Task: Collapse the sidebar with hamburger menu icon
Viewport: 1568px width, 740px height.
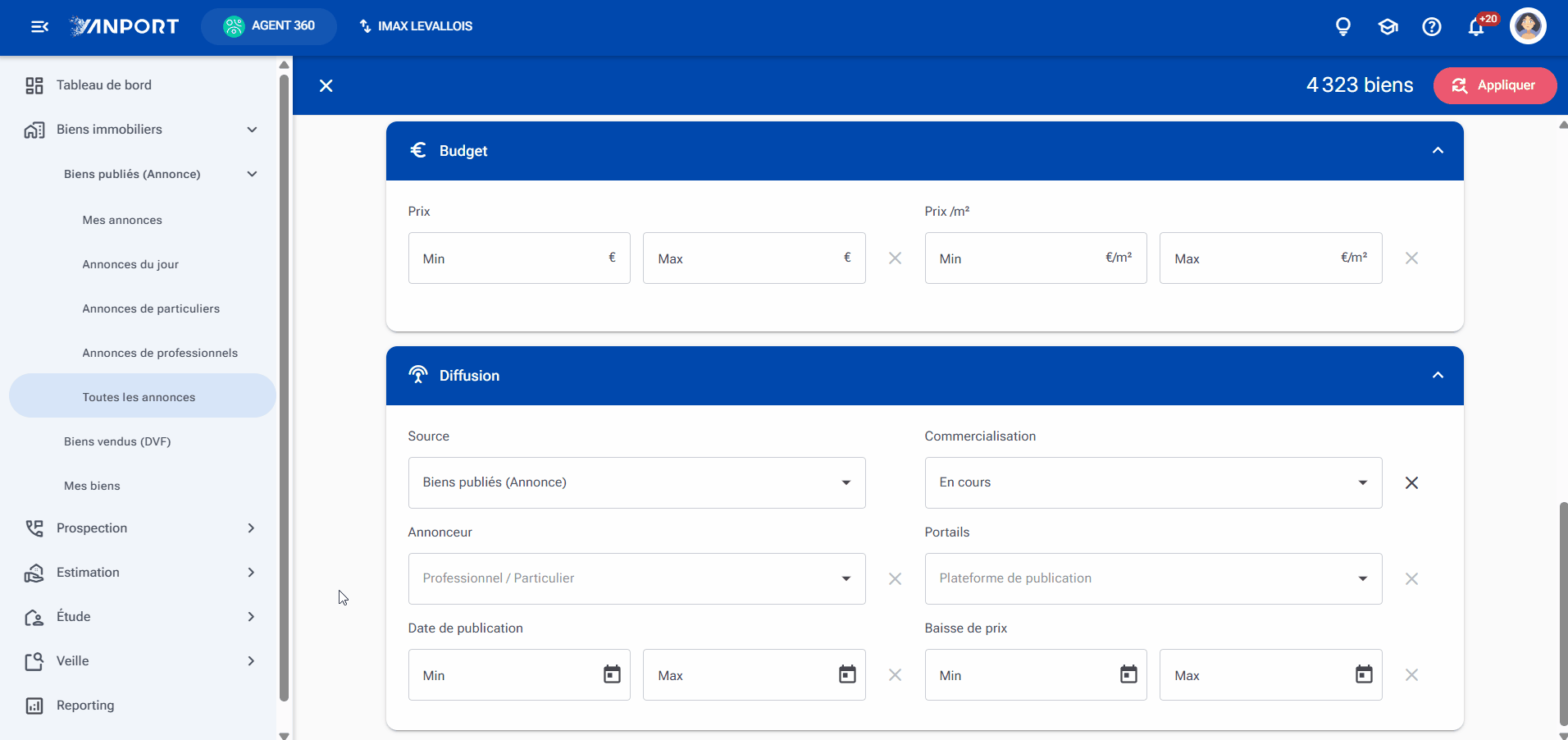Action: 39,26
